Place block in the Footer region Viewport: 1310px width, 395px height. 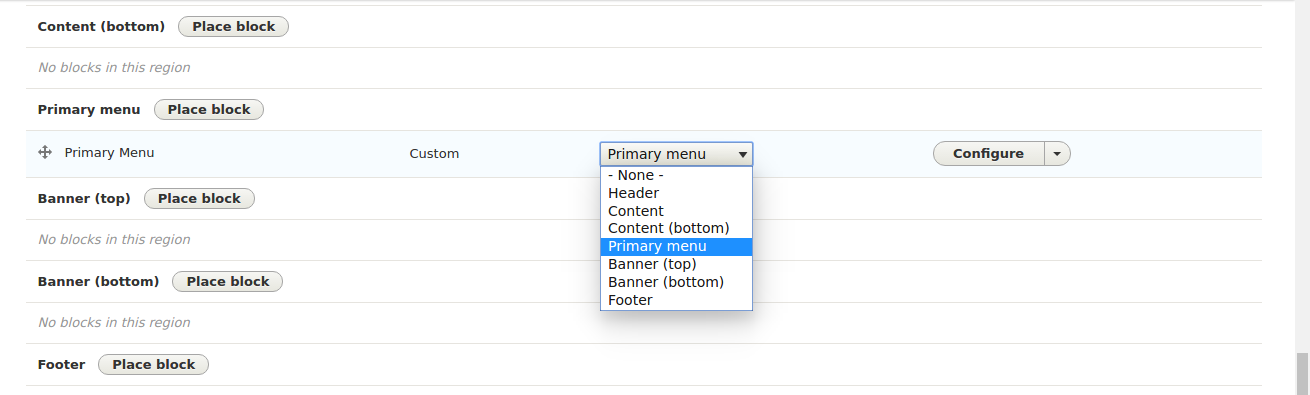point(153,365)
